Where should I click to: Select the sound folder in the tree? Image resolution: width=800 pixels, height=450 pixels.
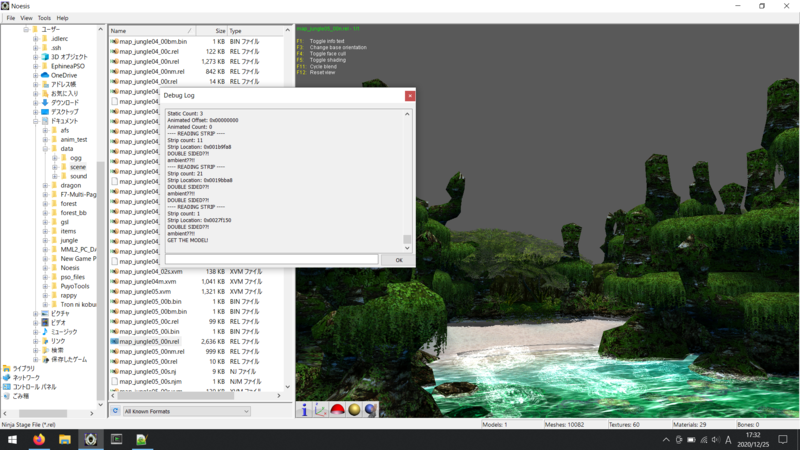[x=78, y=176]
